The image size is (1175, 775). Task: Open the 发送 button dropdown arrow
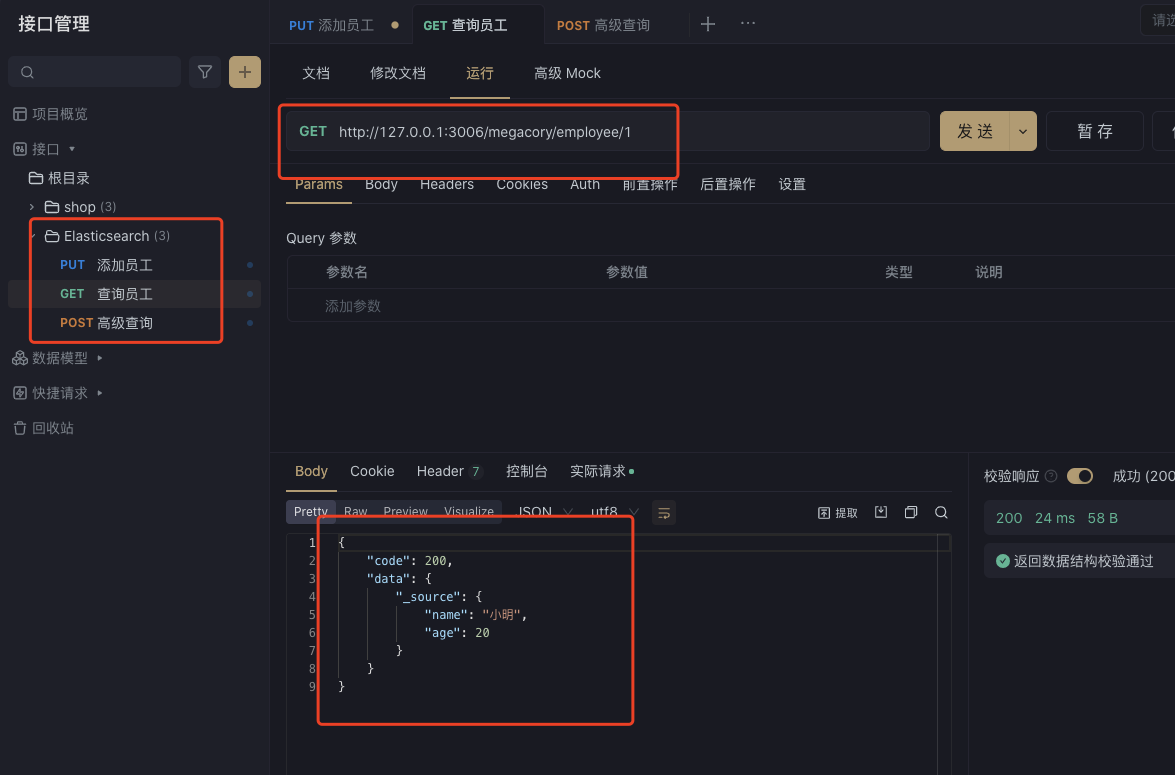[1022, 131]
